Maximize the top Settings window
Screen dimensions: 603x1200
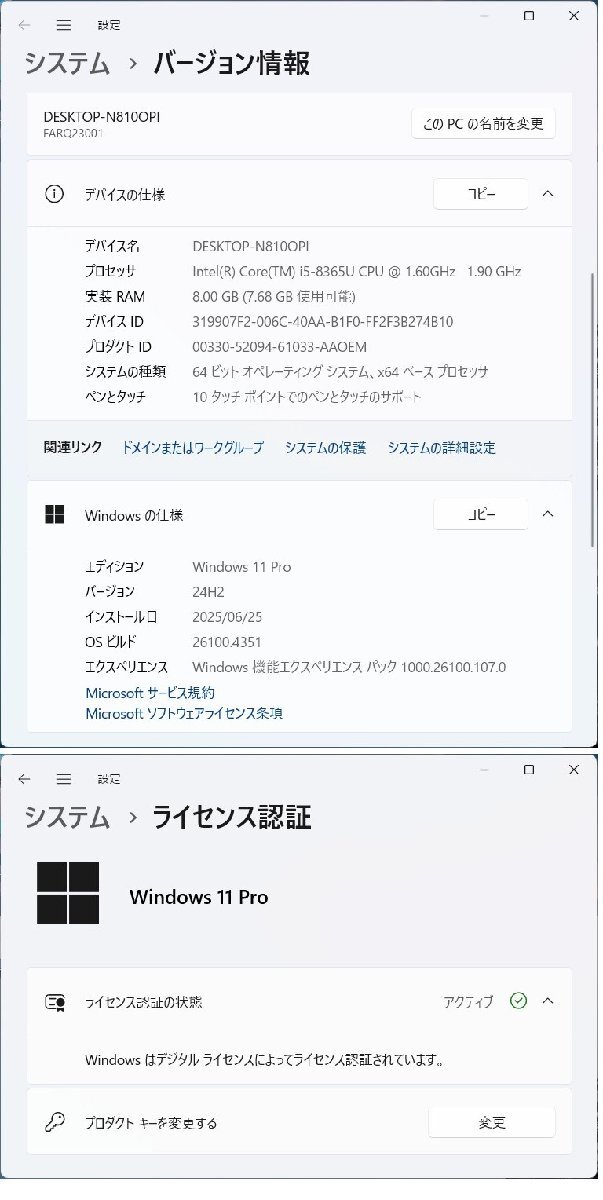click(x=529, y=16)
